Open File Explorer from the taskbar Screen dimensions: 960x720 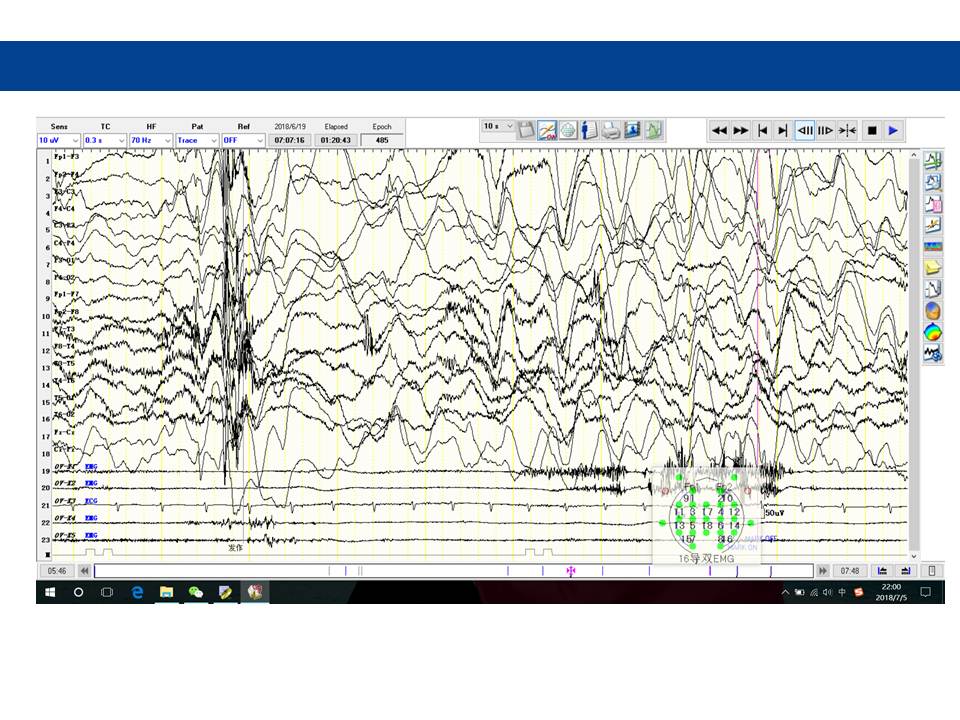coord(167,592)
